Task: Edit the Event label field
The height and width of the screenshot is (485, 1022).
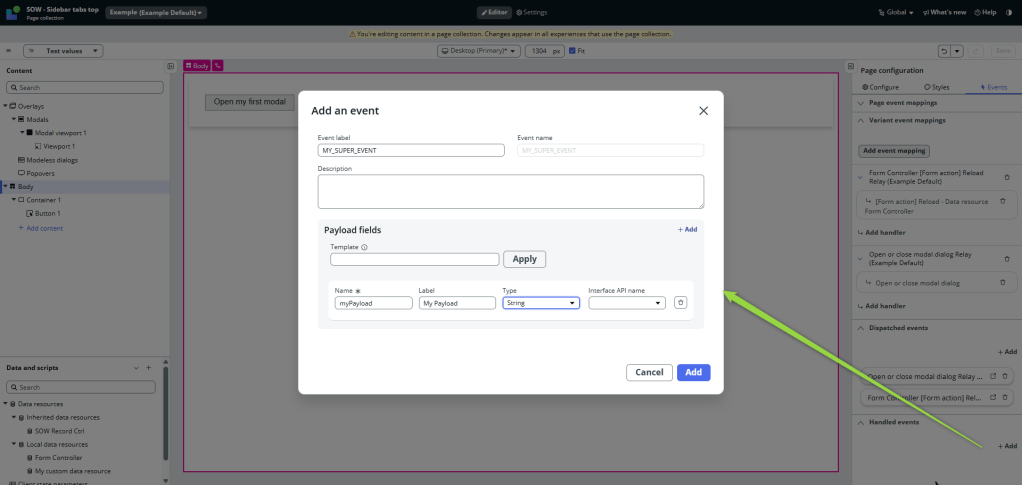Action: click(411, 150)
